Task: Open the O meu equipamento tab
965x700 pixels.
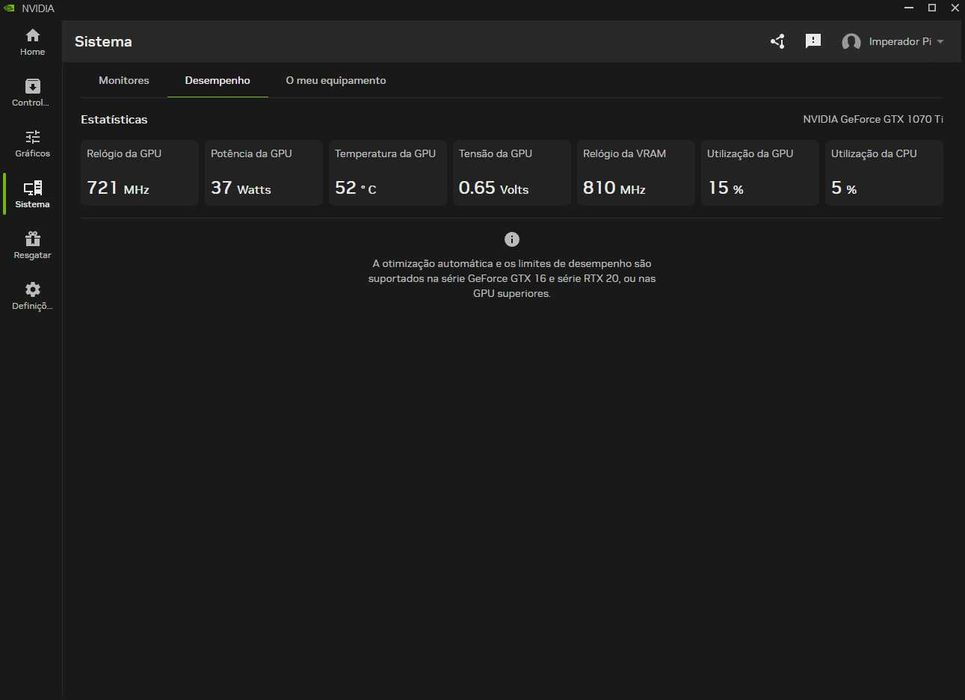Action: (x=336, y=80)
